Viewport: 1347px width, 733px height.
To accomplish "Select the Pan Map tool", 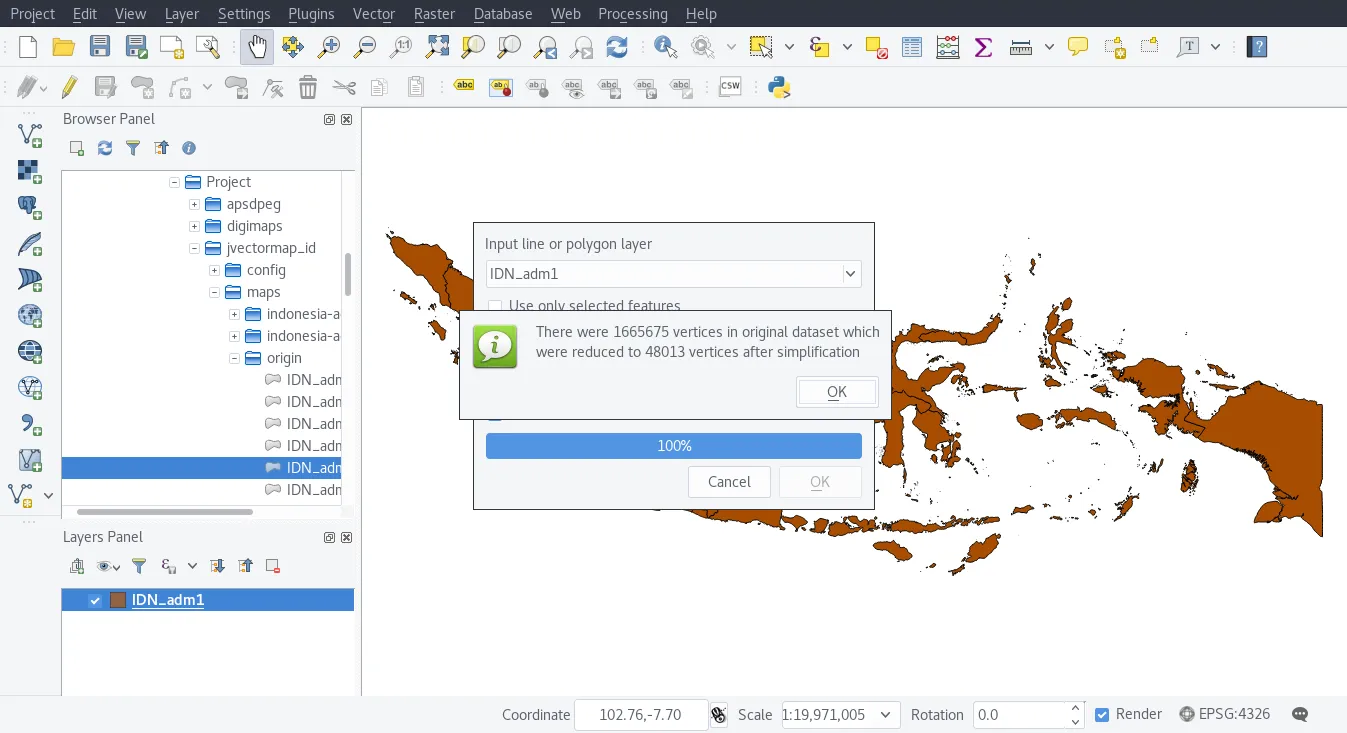I will [257, 46].
